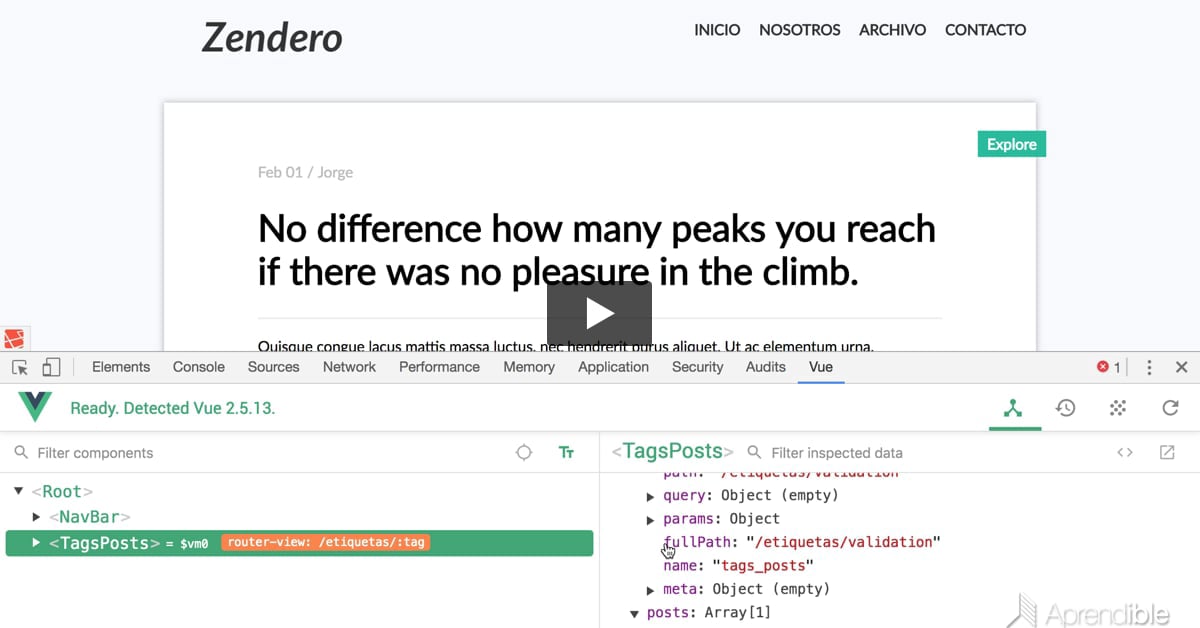Open the DevTools more options menu
The image size is (1200, 628).
(x=1150, y=367)
